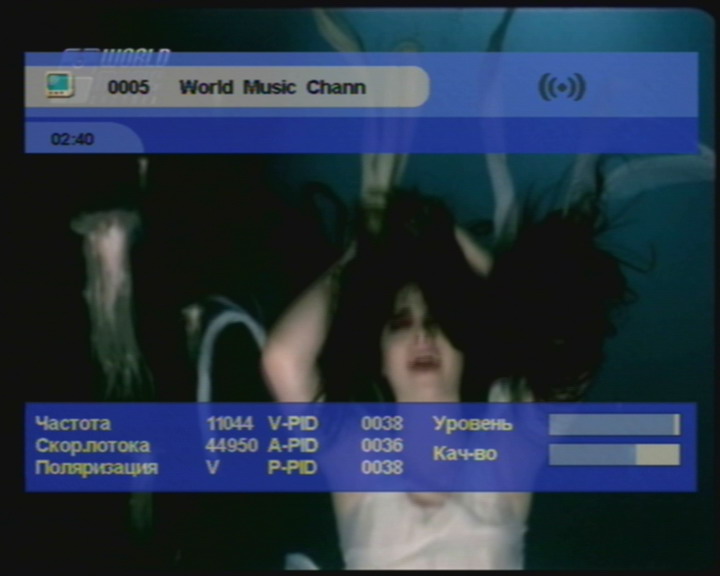The height and width of the screenshot is (576, 720).
Task: Click the World Music Chann channel name
Action: coord(272,88)
